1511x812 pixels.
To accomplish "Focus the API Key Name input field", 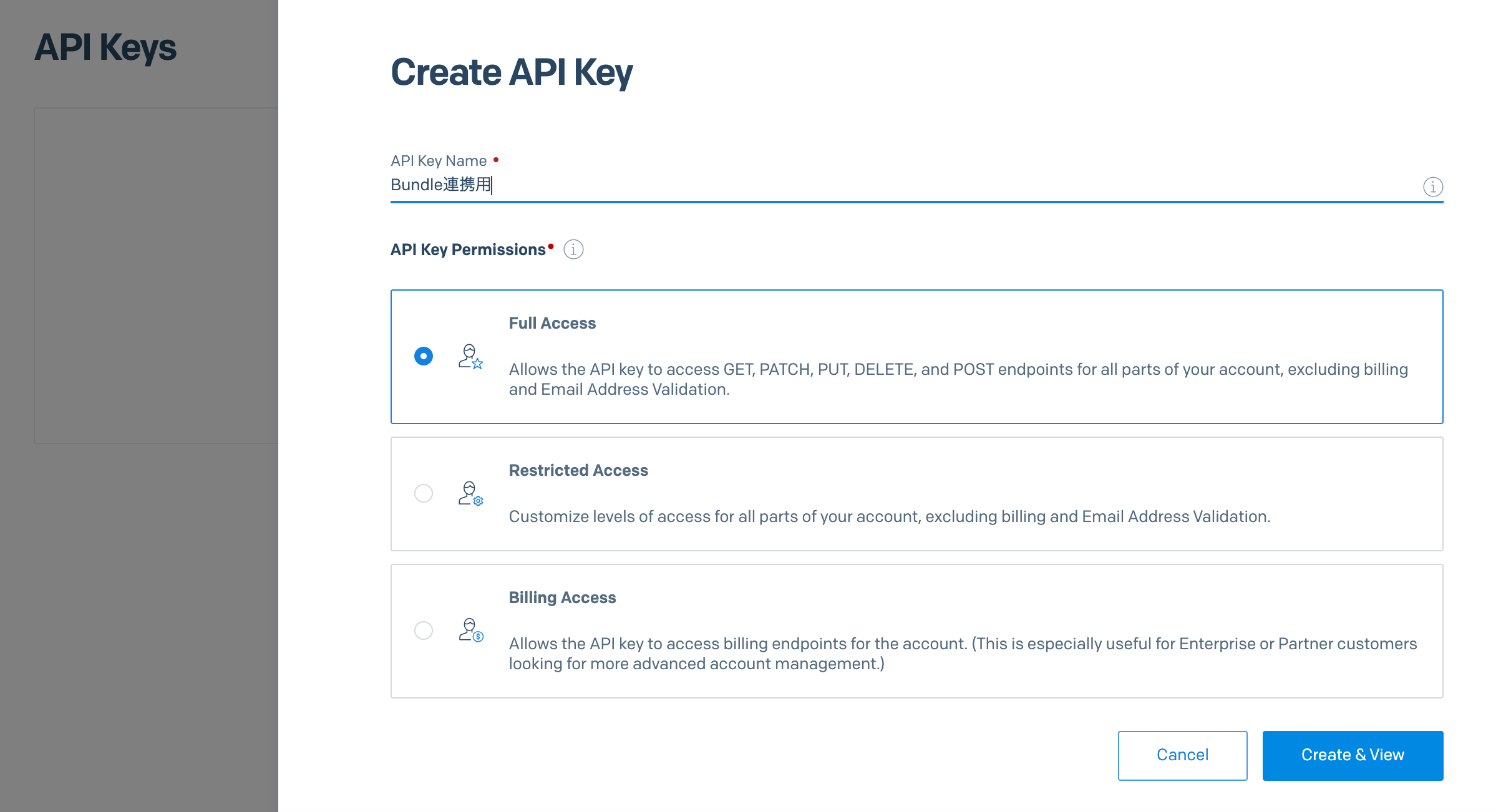I will click(x=905, y=185).
